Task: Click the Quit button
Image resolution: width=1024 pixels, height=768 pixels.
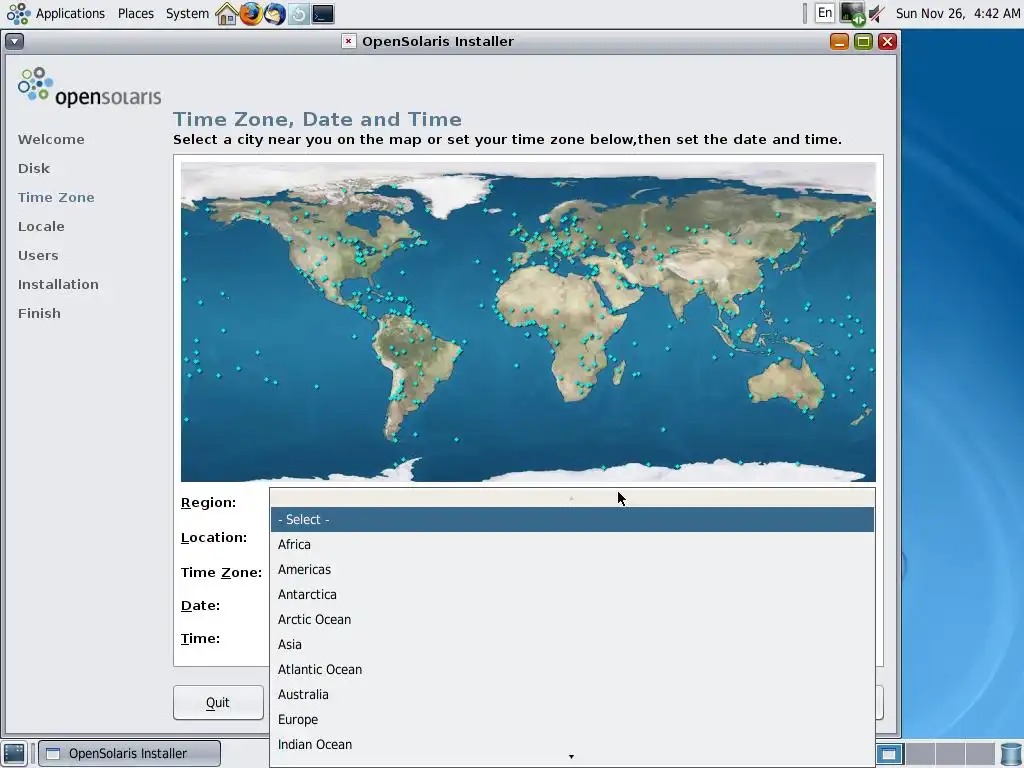Action: [x=218, y=703]
